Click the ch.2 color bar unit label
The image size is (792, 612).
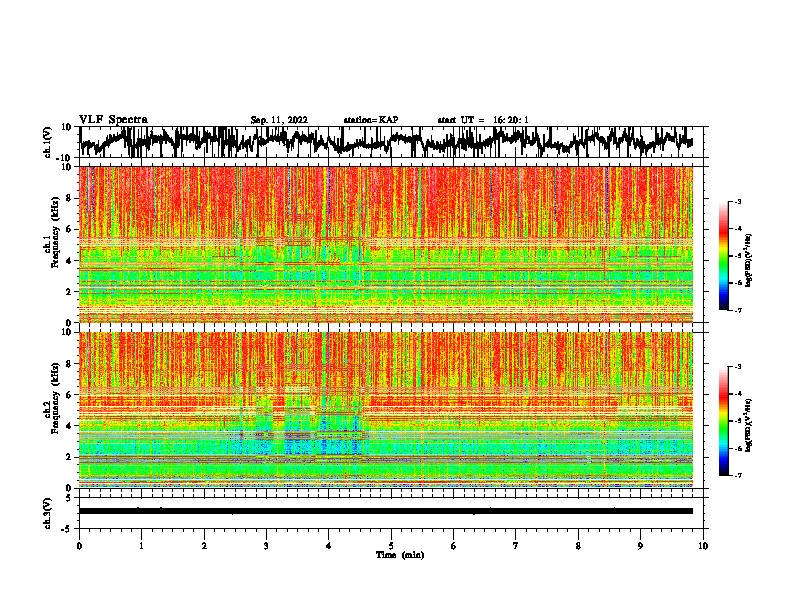click(748, 425)
